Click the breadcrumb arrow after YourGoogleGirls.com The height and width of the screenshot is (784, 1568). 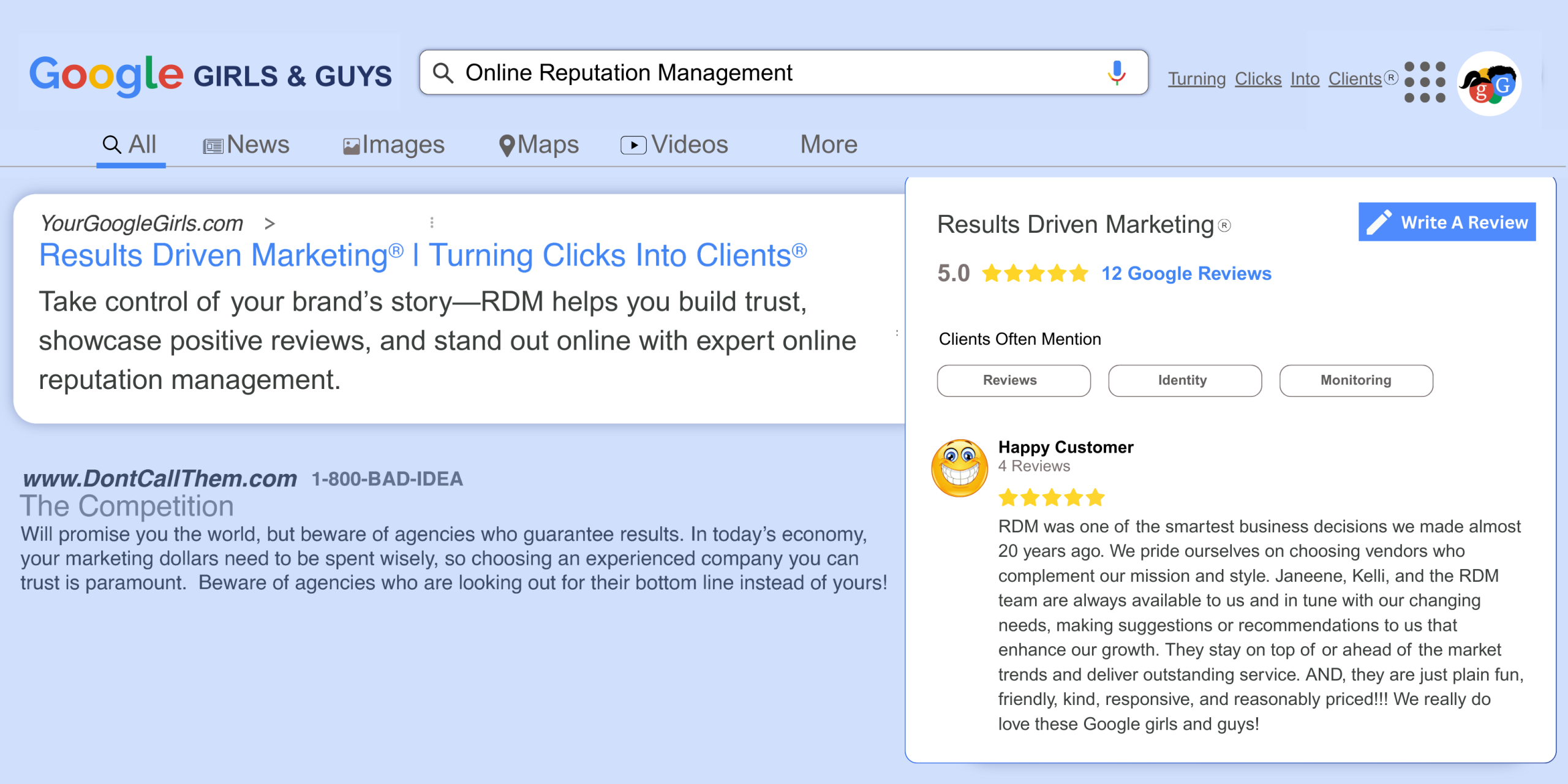(269, 224)
